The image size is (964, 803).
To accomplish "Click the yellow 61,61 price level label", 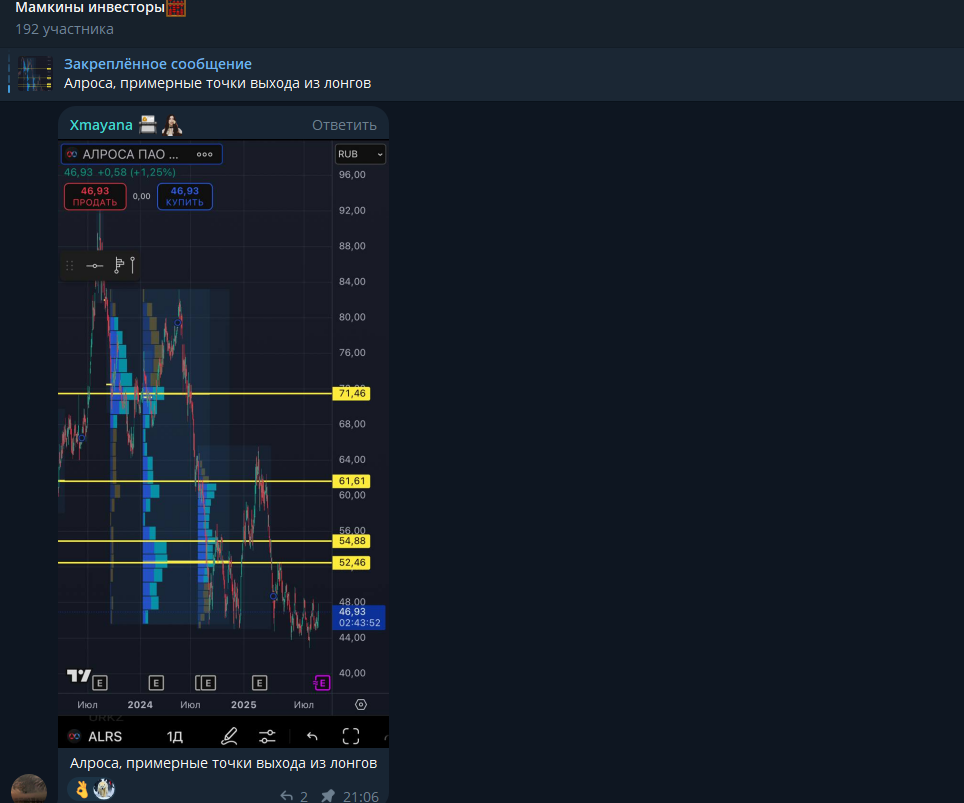I will [352, 481].
